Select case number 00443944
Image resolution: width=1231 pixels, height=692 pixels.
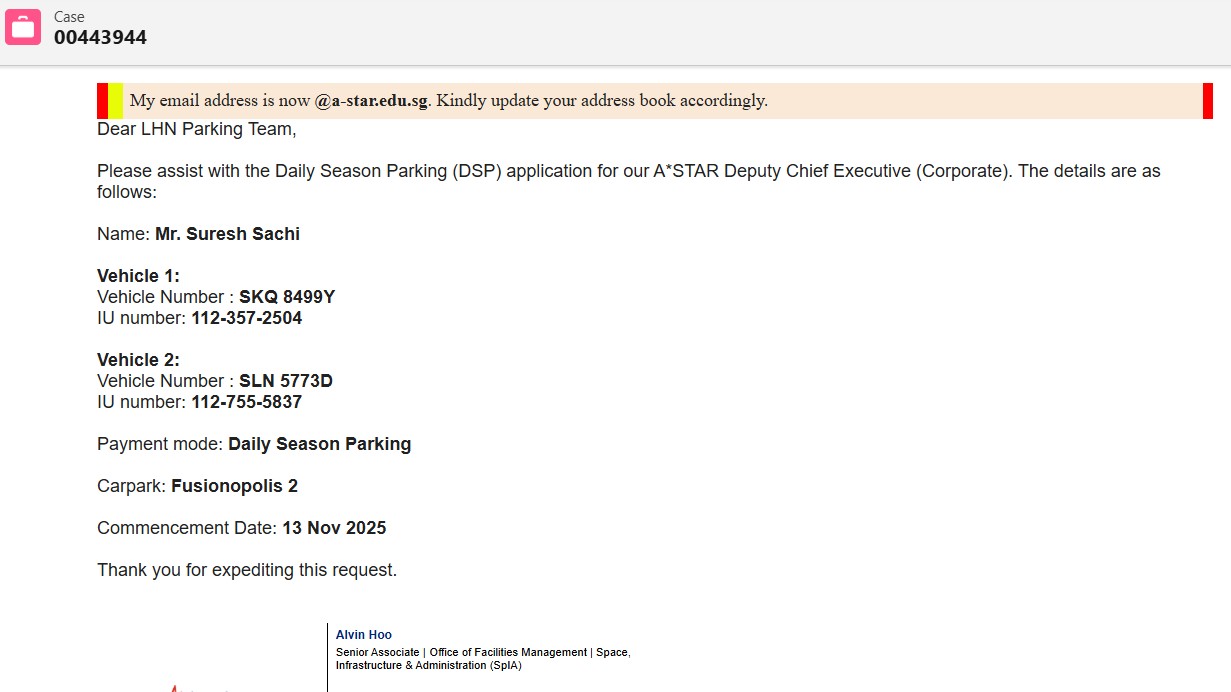coord(100,38)
